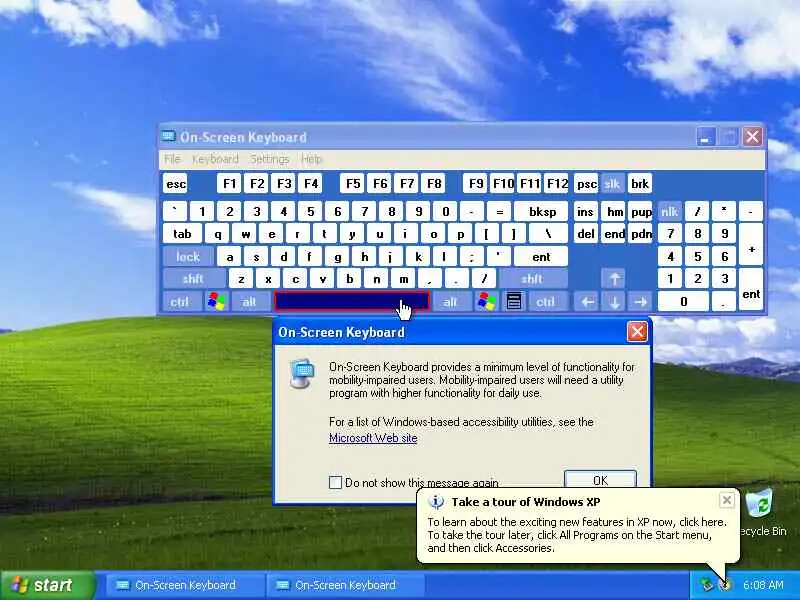Click the letter q key

(218, 234)
